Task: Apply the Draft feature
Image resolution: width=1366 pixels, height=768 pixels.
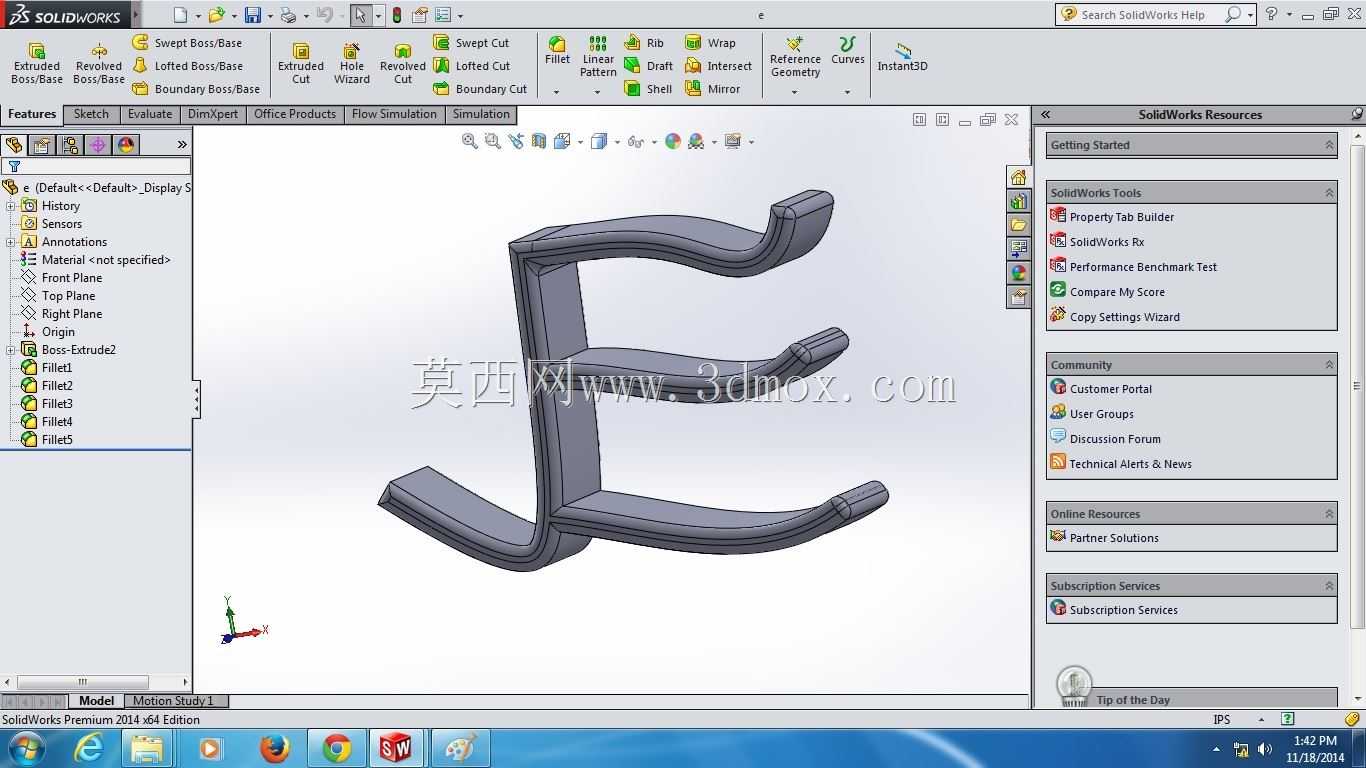Action: (x=648, y=66)
